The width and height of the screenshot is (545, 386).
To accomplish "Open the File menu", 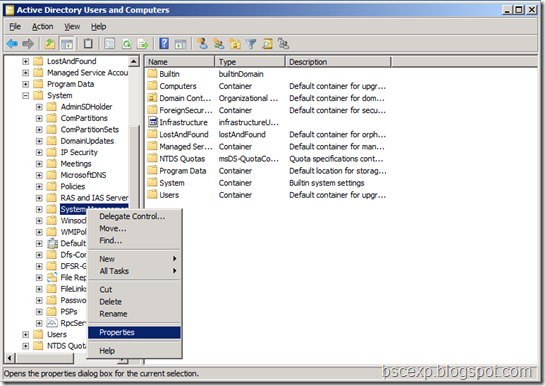I will [15, 27].
